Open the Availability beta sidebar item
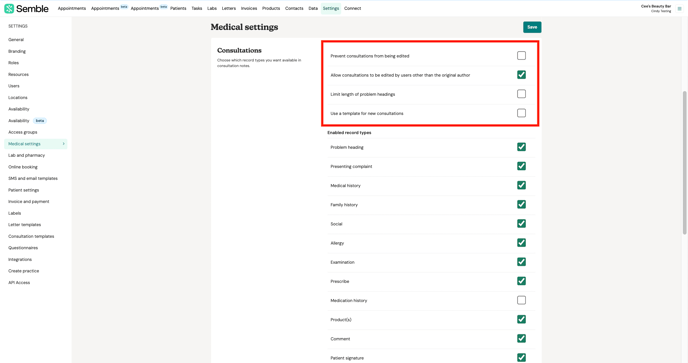The height and width of the screenshot is (363, 688). (x=27, y=121)
